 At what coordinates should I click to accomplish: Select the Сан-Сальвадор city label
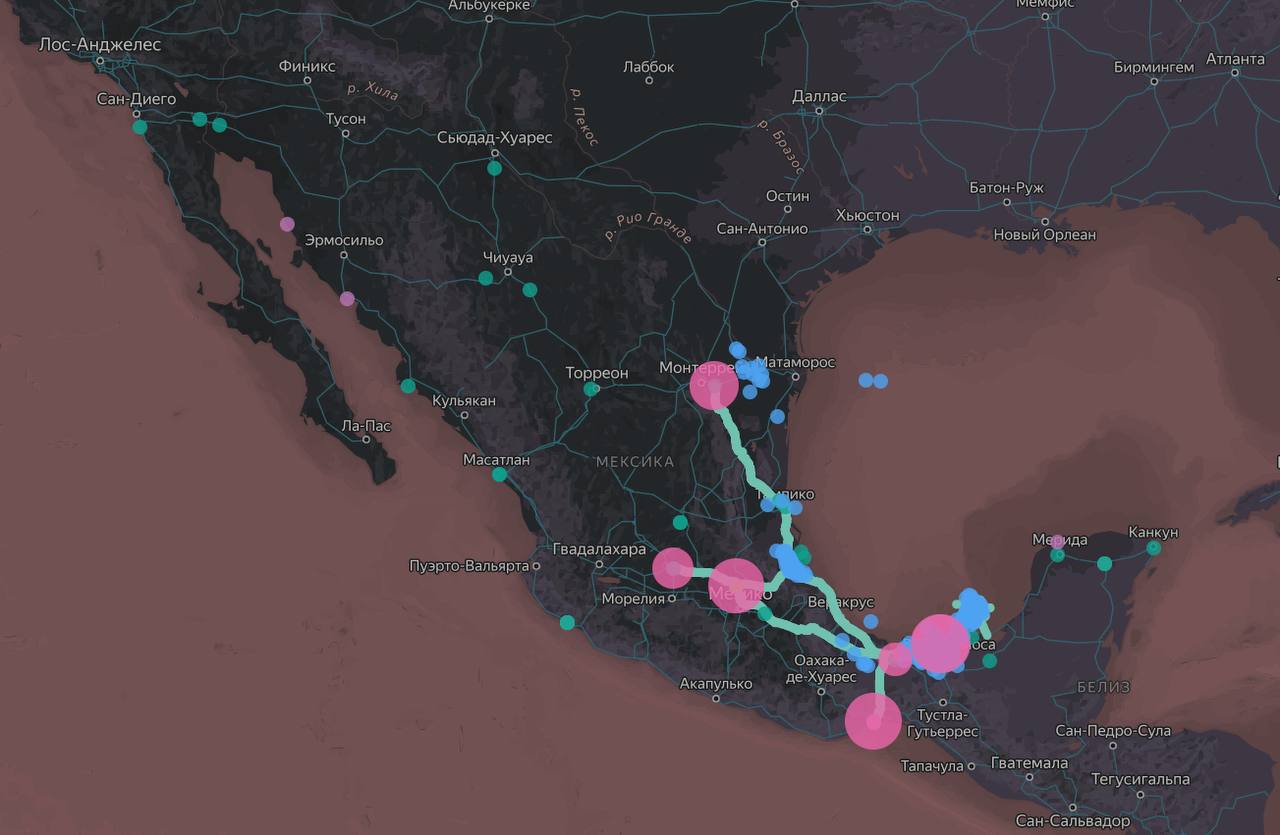click(x=1072, y=821)
